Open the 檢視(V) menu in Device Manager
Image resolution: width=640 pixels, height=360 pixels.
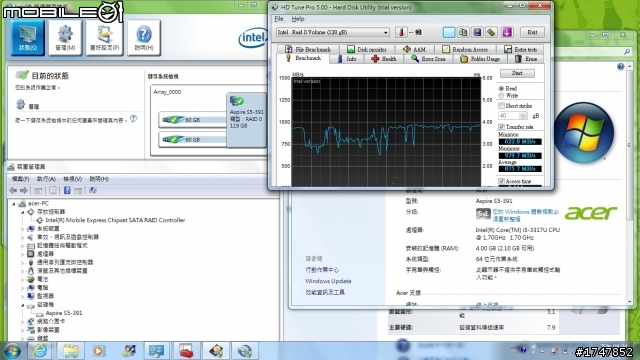[73, 179]
